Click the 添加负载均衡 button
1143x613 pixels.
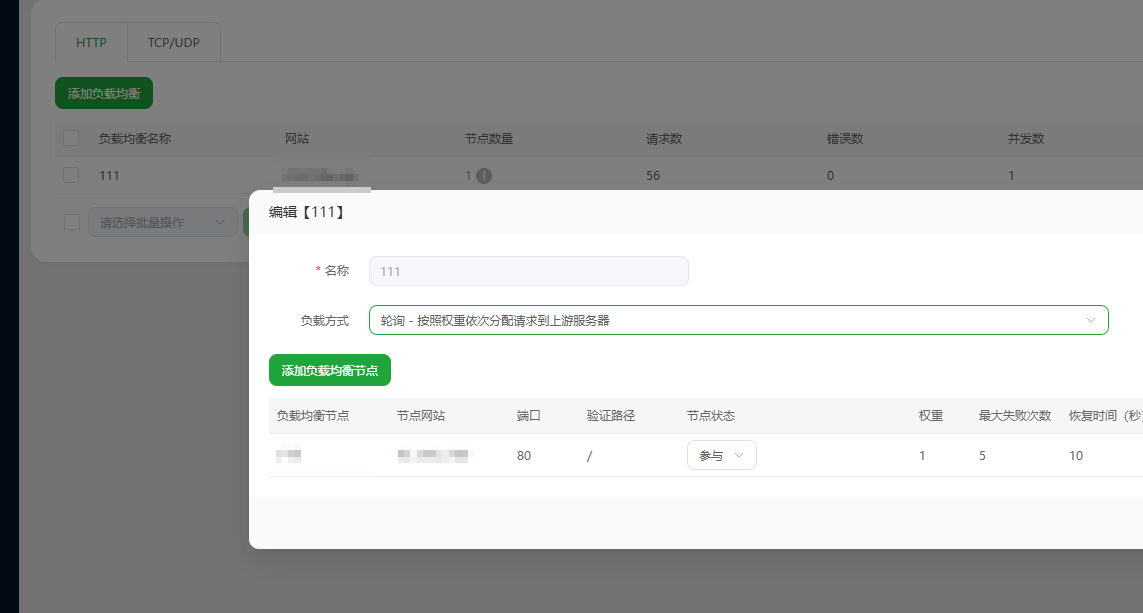(104, 93)
